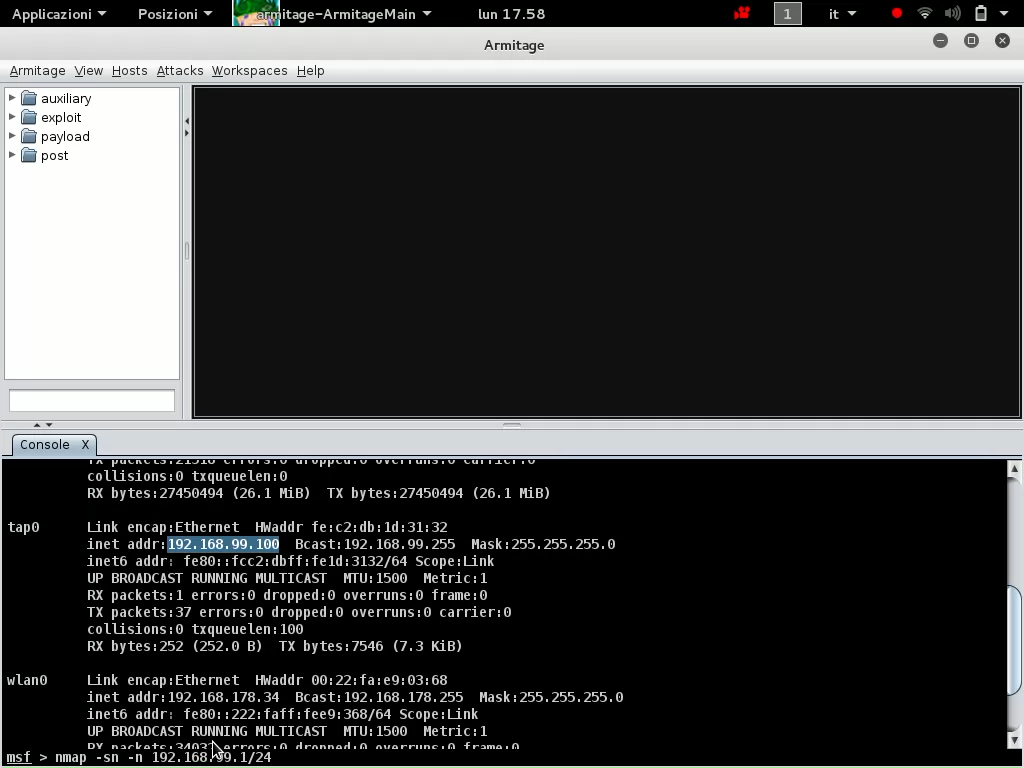The width and height of the screenshot is (1024, 768).
Task: Open the Applicazioni menu
Action: pos(59,14)
